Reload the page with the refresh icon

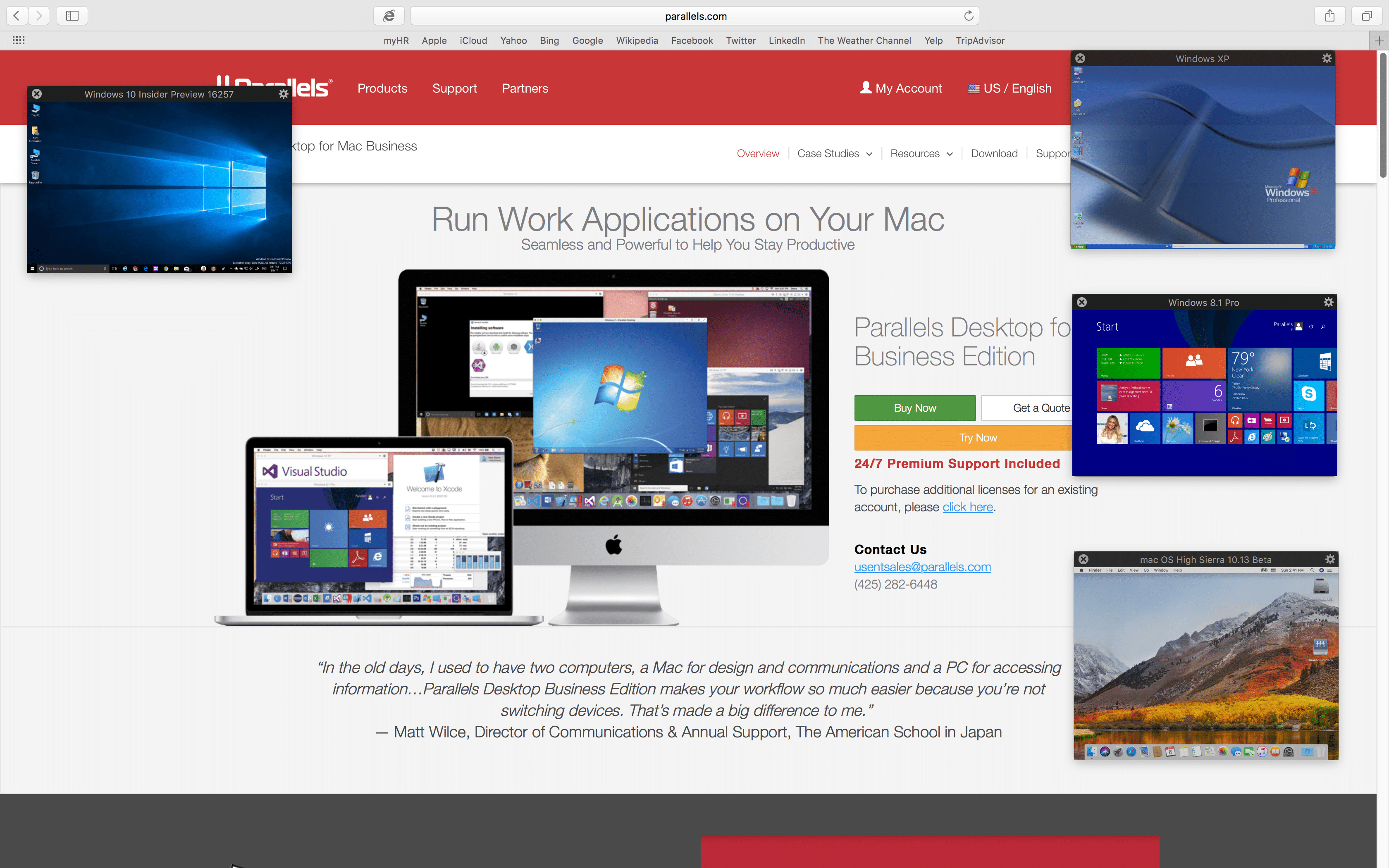[969, 16]
